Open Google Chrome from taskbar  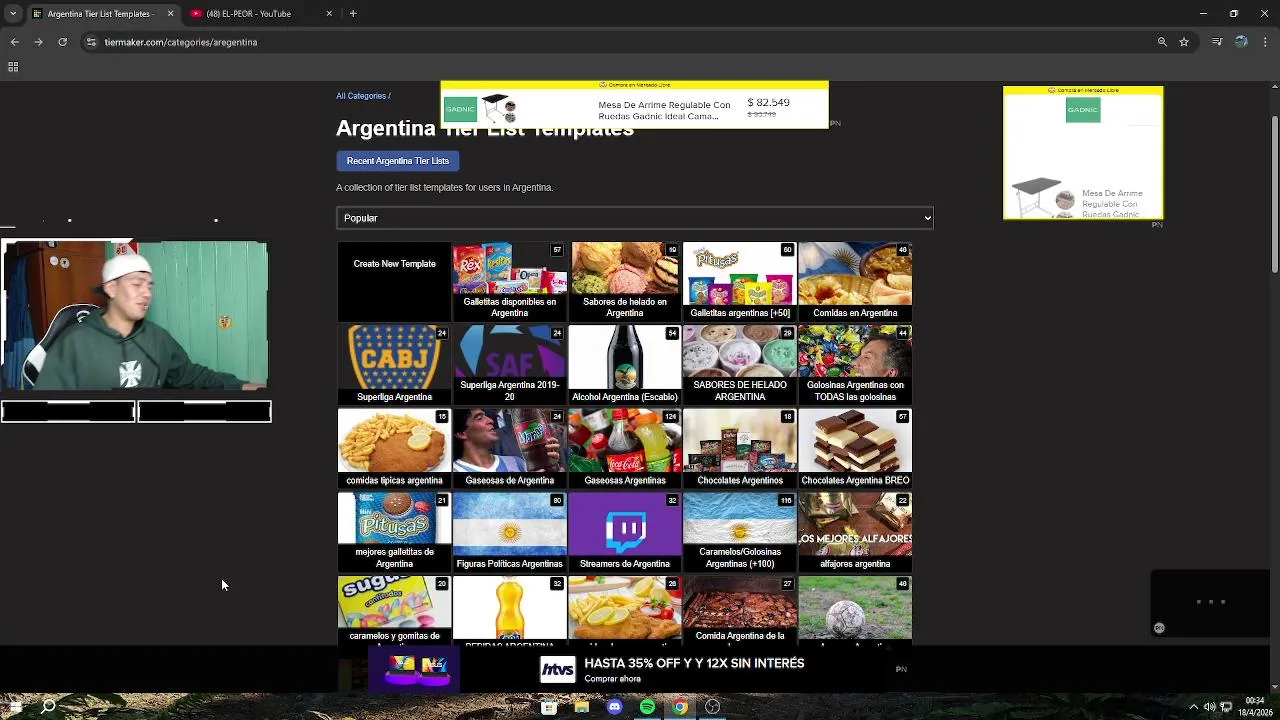680,707
